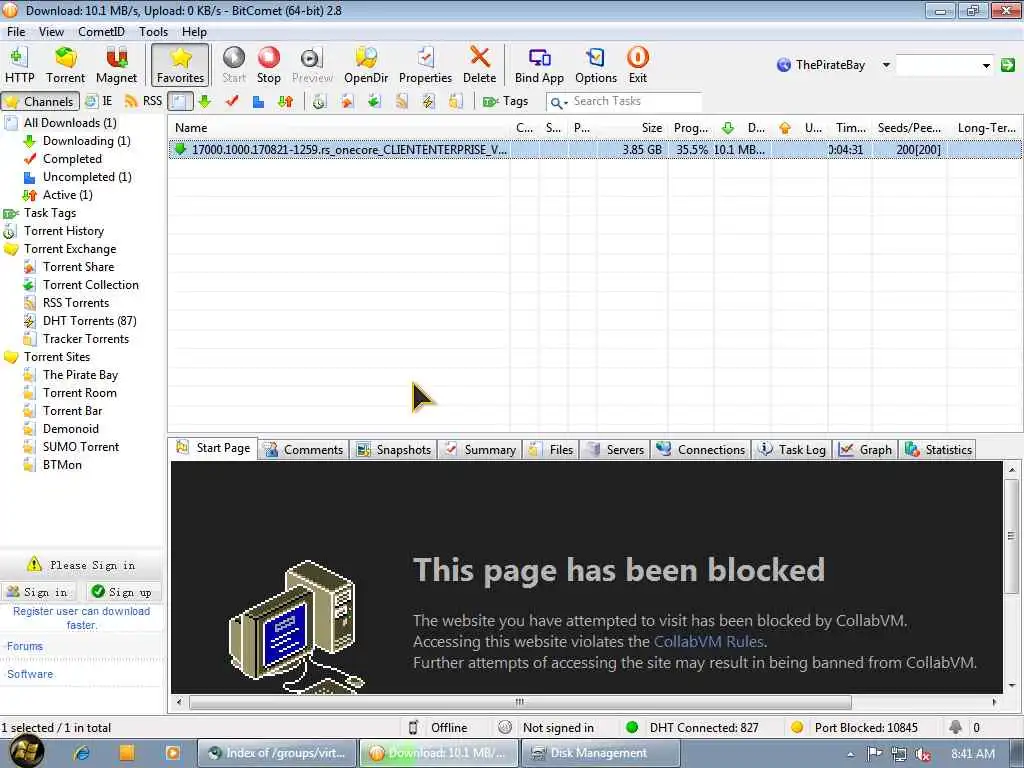Open Disk Management from taskbar
Screen dimensions: 1024x768
(x=599, y=753)
